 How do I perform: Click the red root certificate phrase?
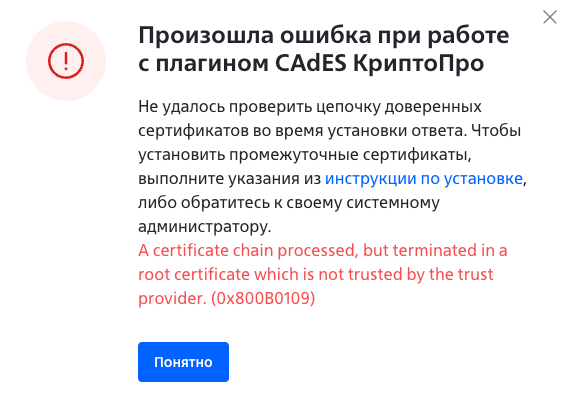click(x=194, y=274)
